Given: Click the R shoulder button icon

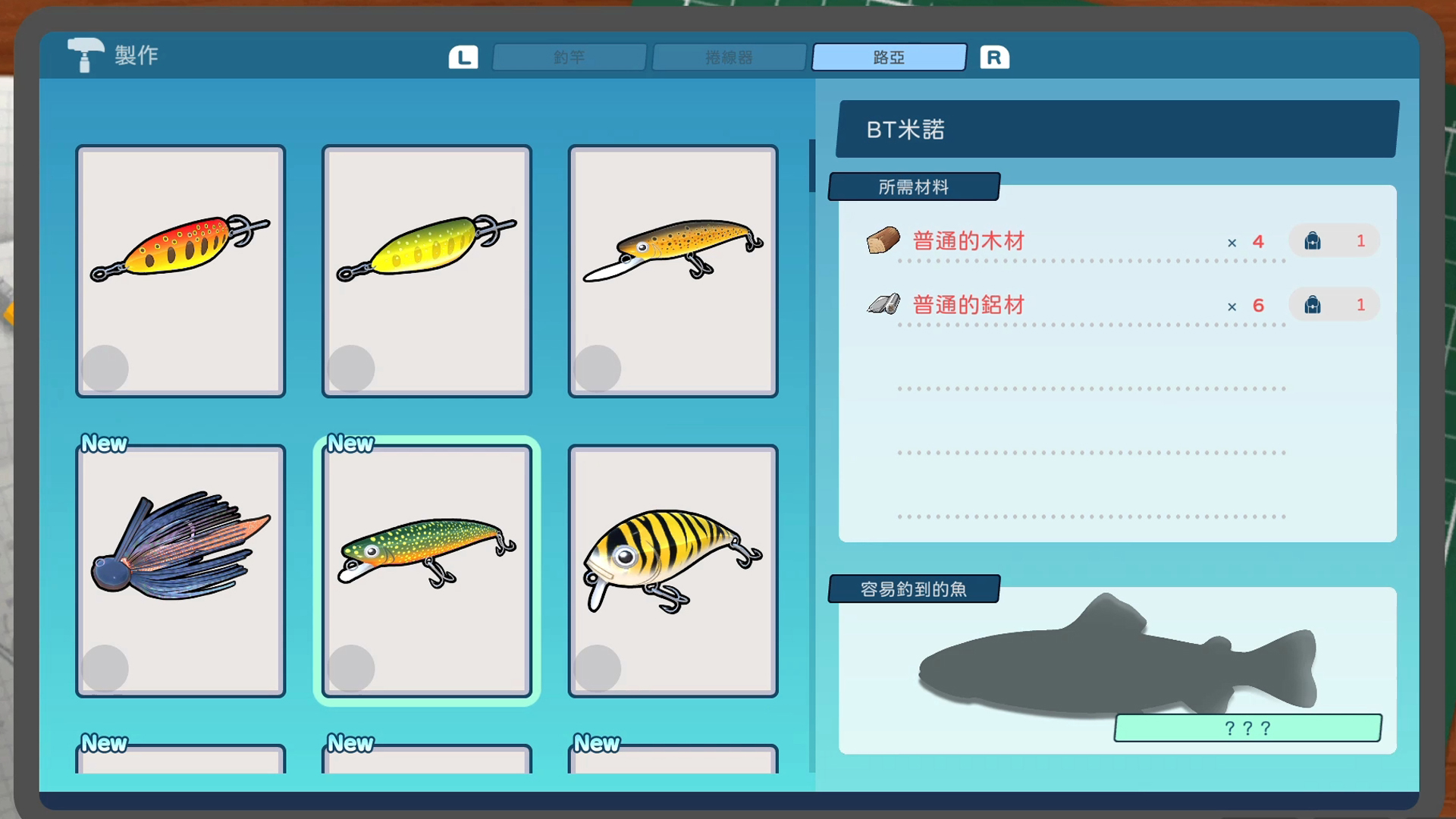Looking at the screenshot, I should click(994, 57).
